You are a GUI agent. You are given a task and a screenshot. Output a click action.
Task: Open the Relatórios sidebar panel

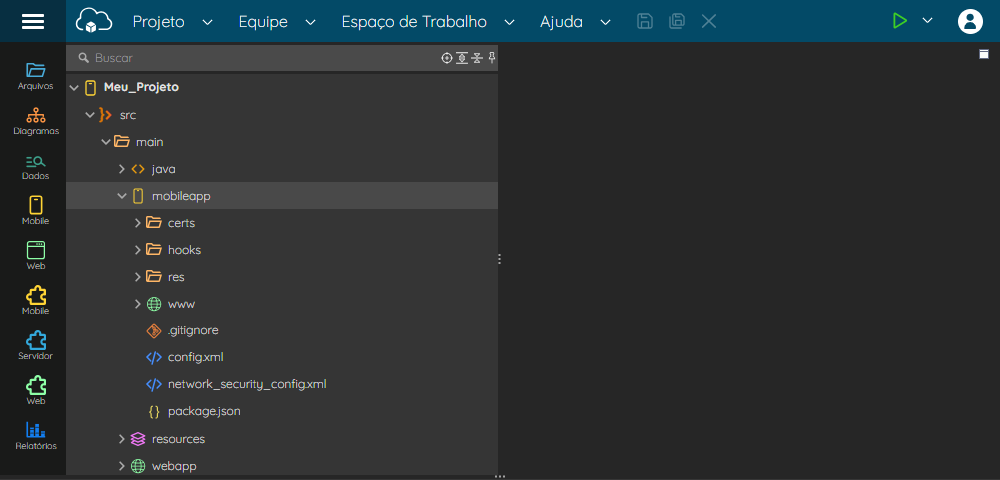pyautogui.click(x=36, y=436)
